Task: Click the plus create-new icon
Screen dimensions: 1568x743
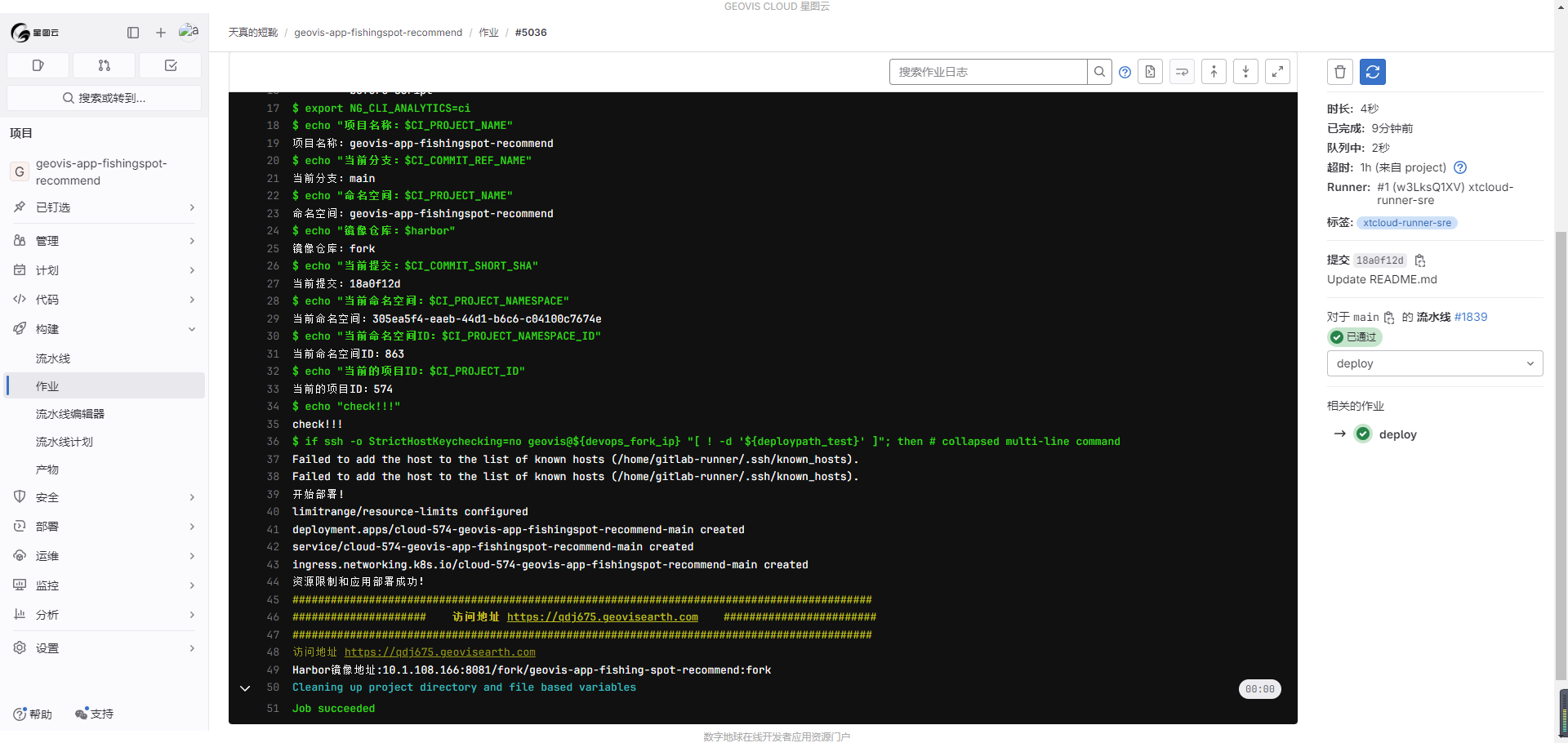Action: tap(161, 33)
